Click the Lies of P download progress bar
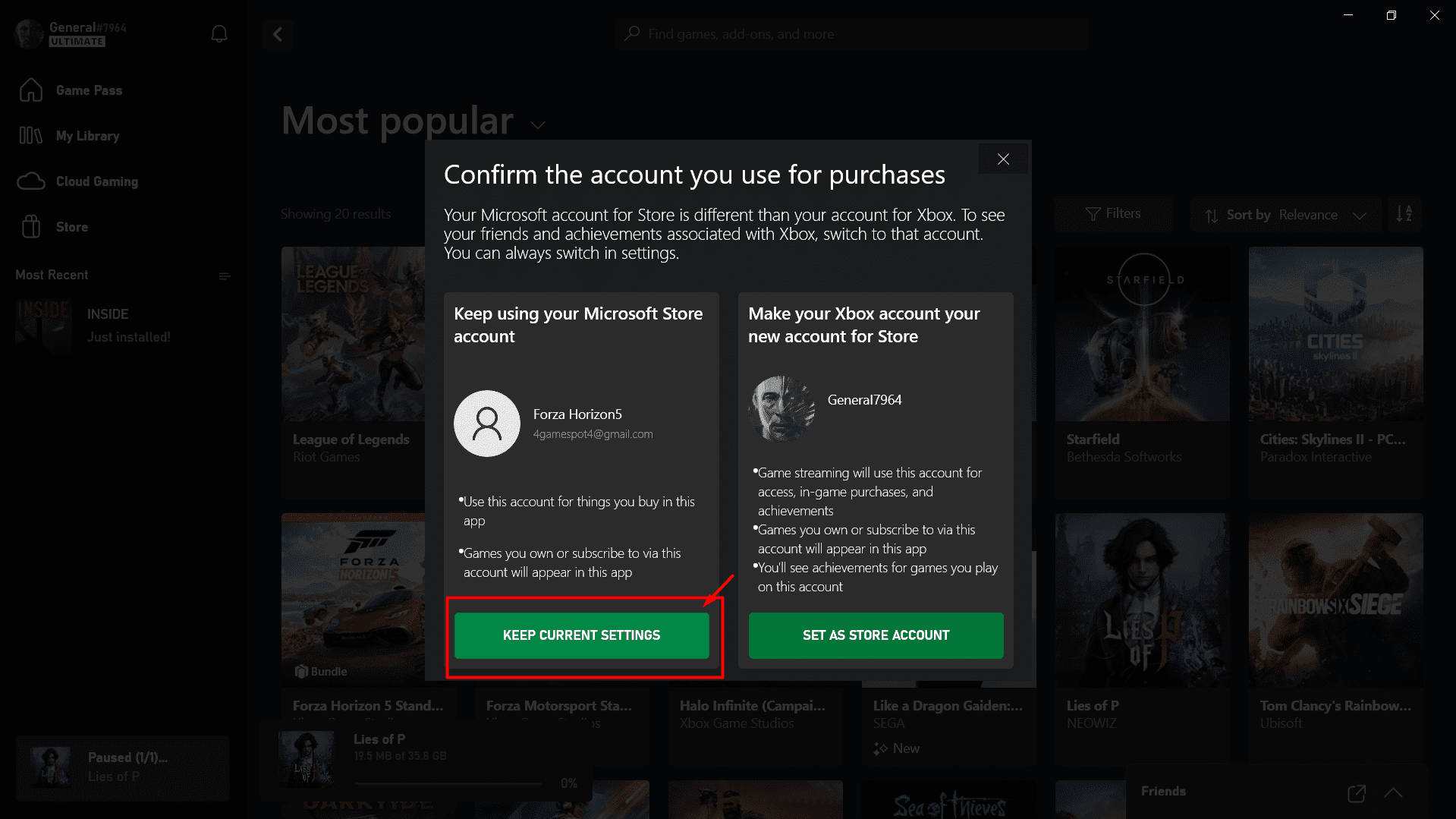The image size is (1456, 819). 448,783
